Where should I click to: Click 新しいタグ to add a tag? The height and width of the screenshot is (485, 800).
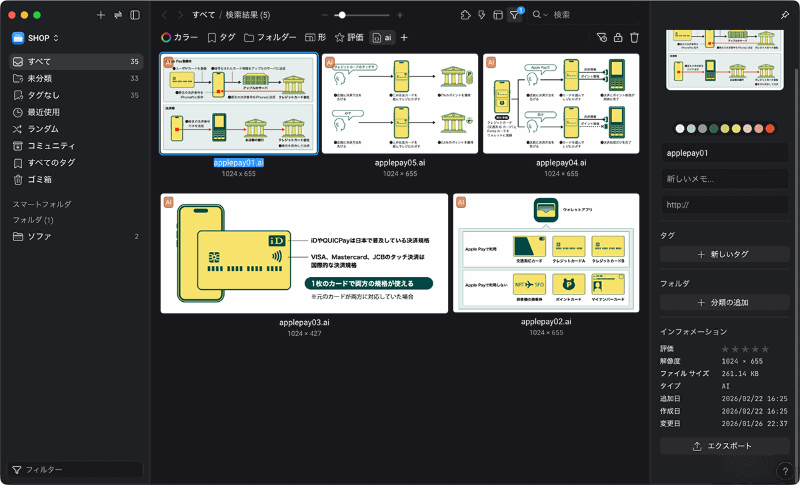tap(724, 254)
